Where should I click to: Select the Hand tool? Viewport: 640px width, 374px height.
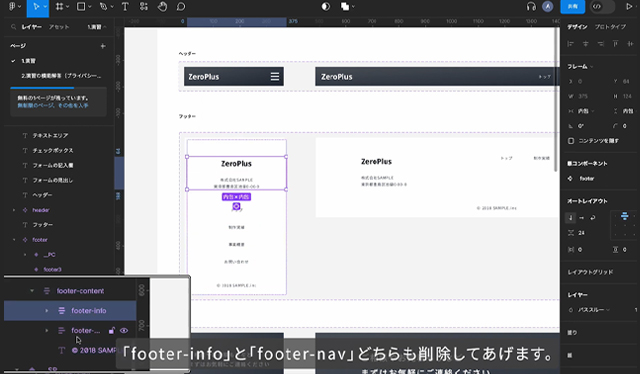coord(162,7)
